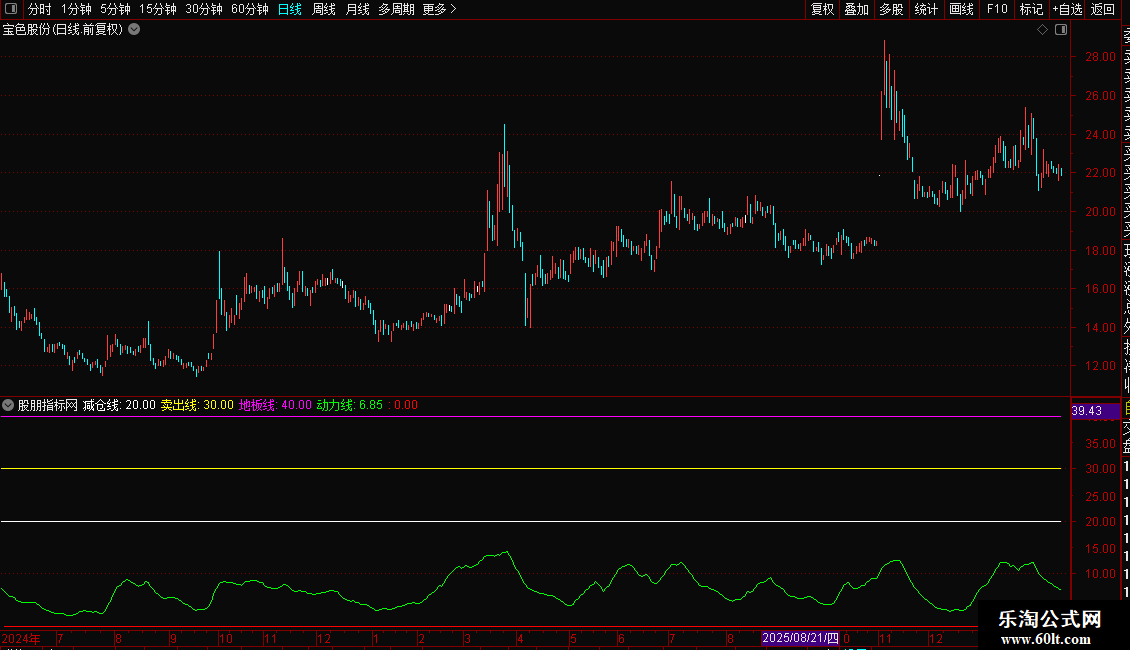Toggle the split-window icon near the price axis
This screenshot has height=650, width=1130.
[1061, 30]
